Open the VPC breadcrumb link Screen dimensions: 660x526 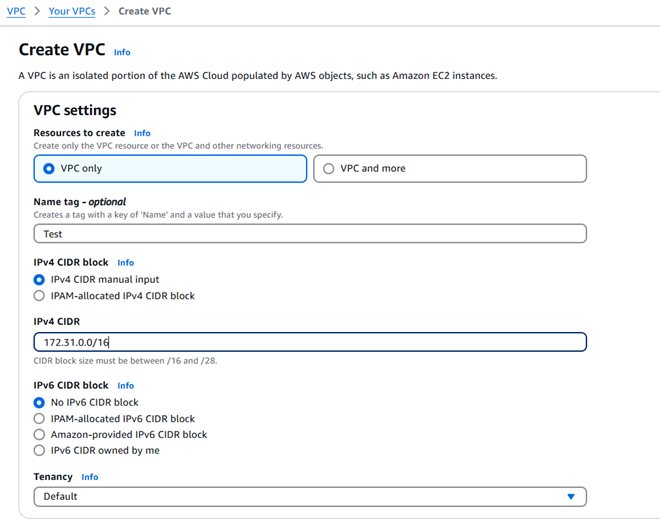click(16, 11)
